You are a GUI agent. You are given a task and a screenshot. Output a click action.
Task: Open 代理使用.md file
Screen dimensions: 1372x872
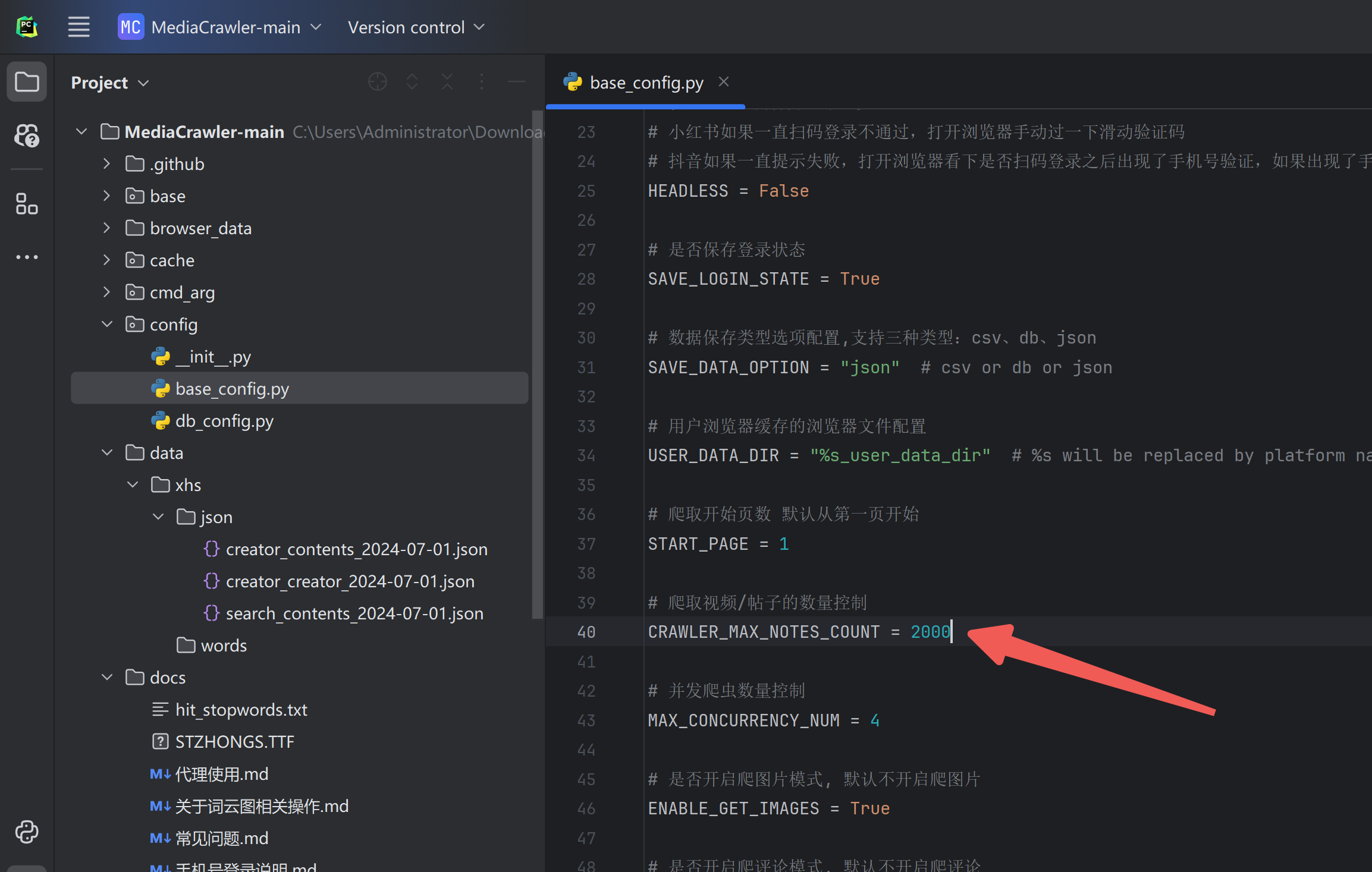click(x=209, y=774)
